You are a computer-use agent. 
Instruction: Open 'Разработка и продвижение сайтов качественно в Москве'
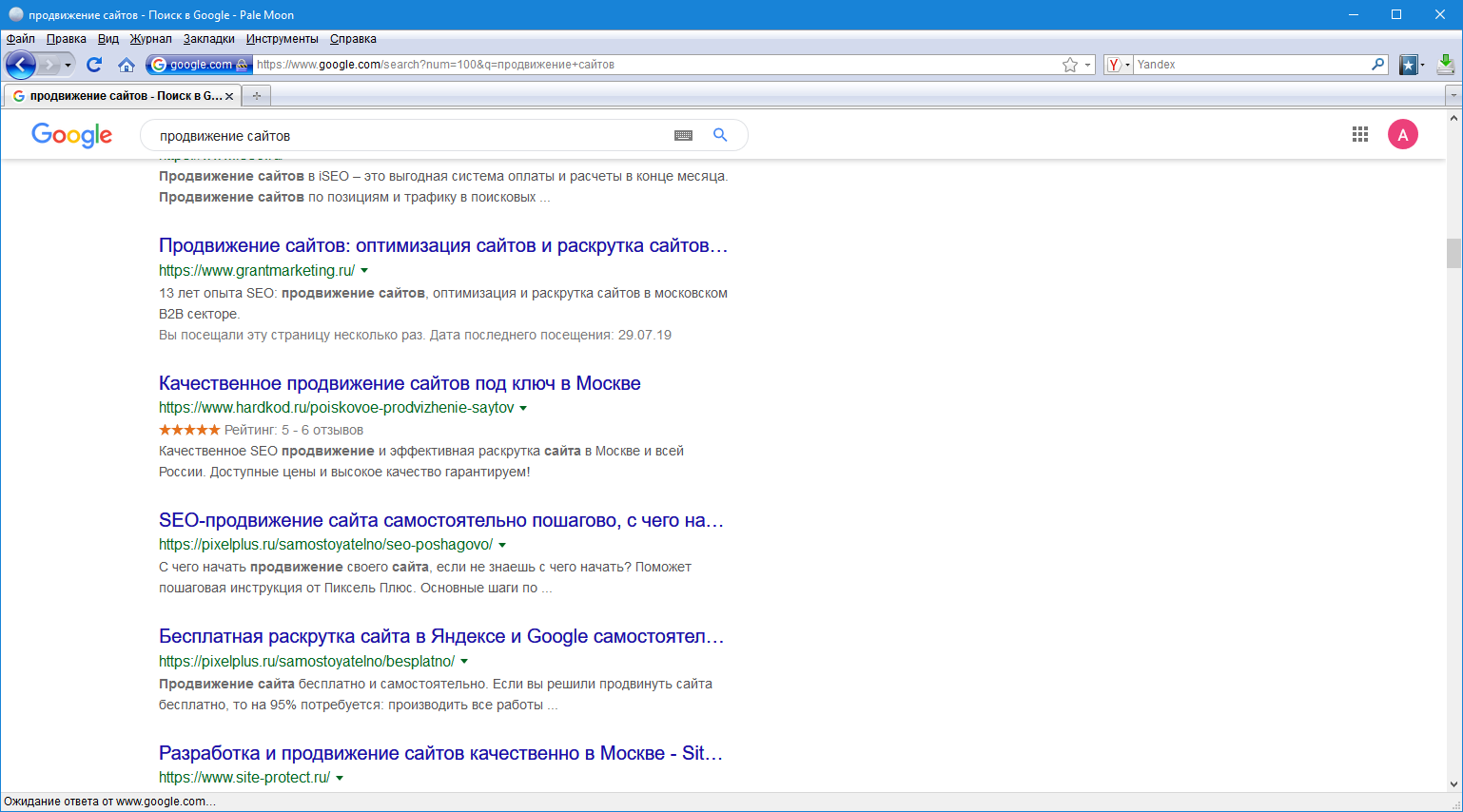pyautogui.click(x=440, y=753)
